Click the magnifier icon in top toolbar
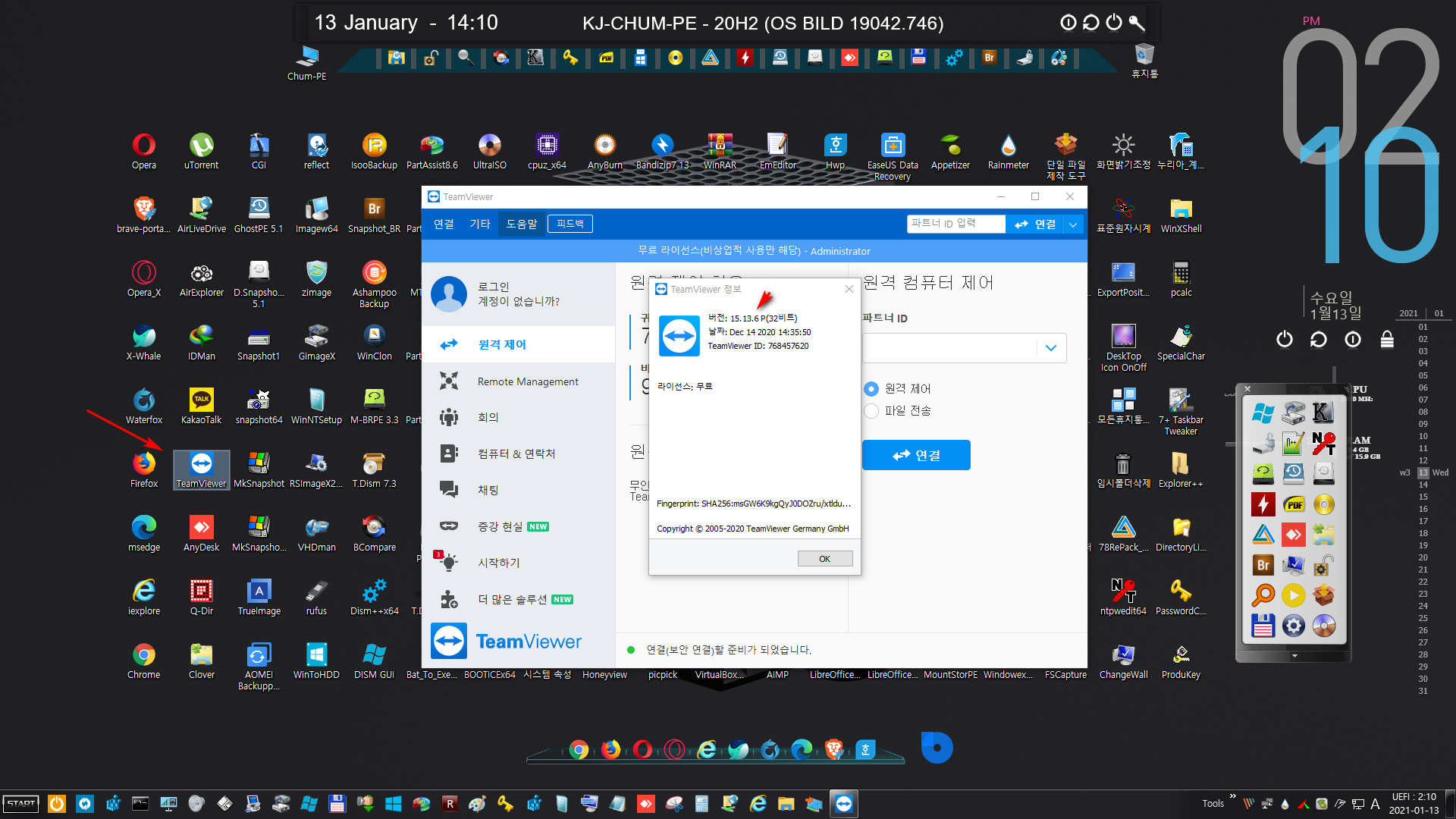This screenshot has width=1456, height=819. 465,58
